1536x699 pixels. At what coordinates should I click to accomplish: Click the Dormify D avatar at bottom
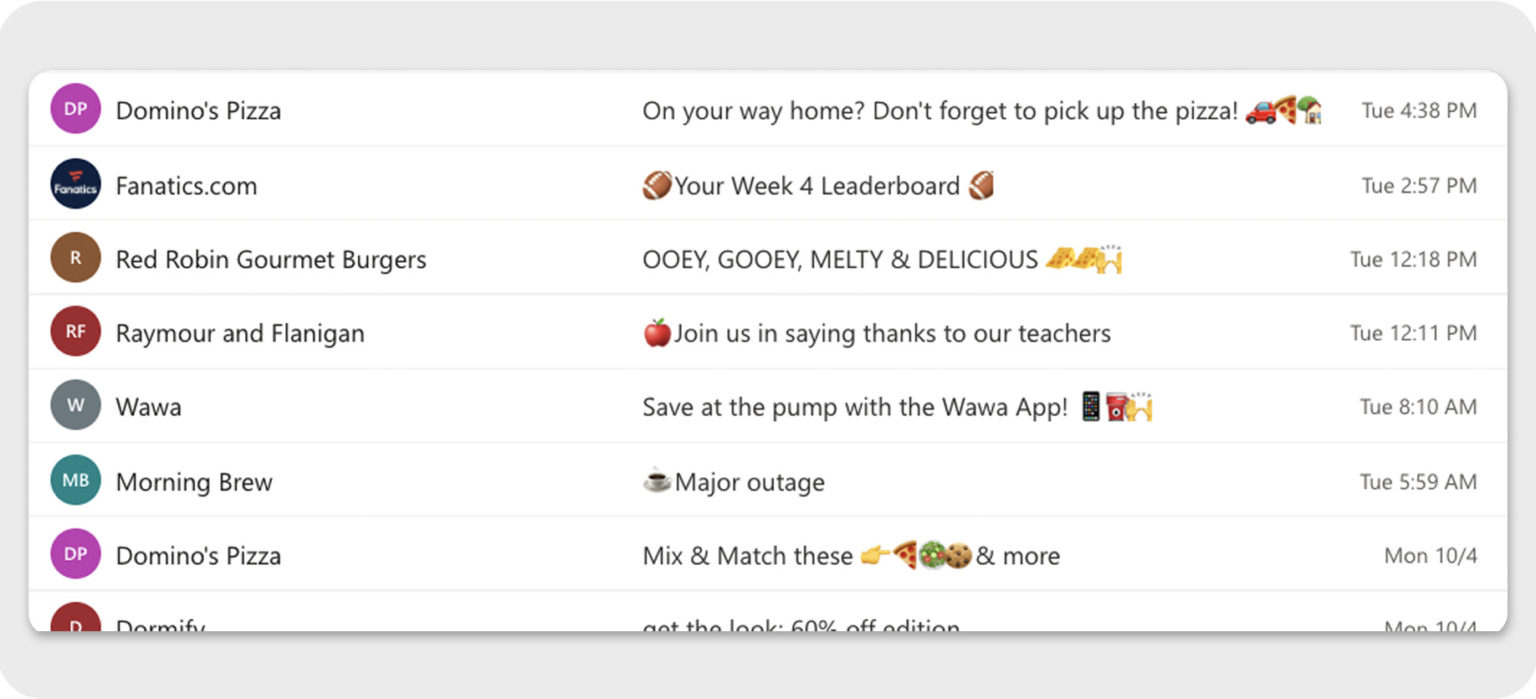click(x=75, y=623)
